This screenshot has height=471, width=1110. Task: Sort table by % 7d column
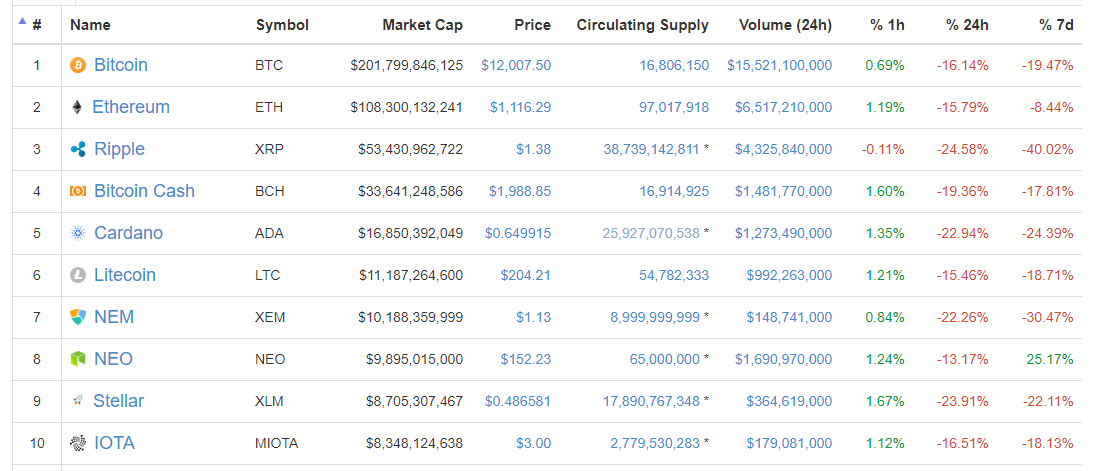1056,25
